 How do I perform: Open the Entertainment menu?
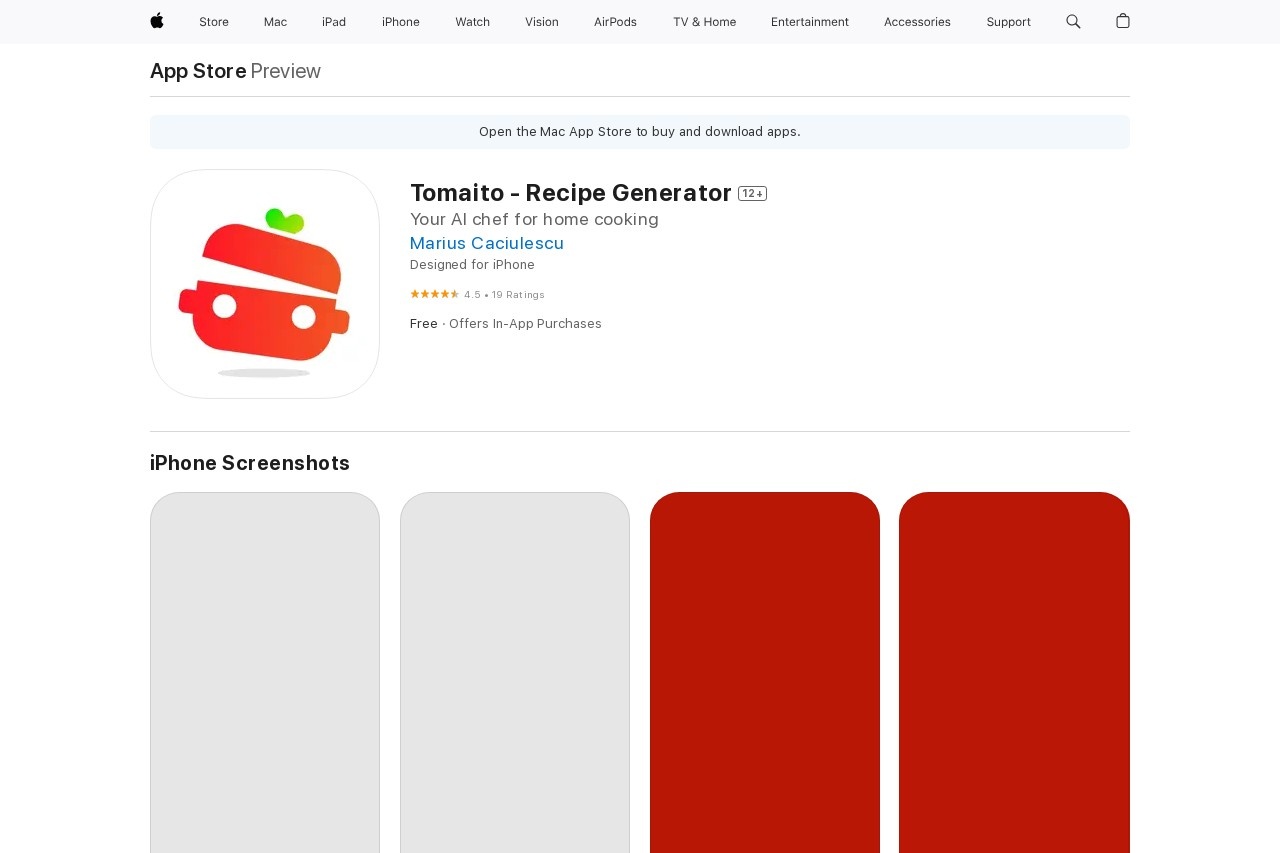(x=810, y=22)
